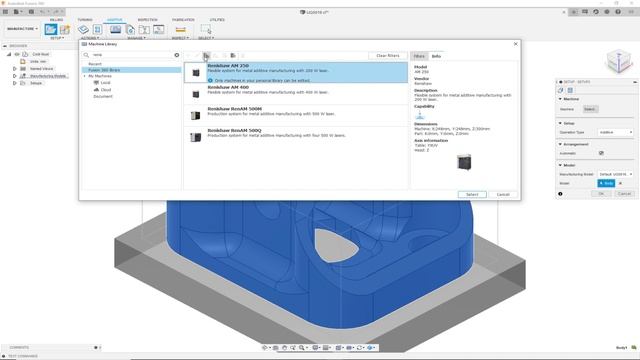Click into the Machine Library search field
The width and height of the screenshot is (640, 360).
click(131, 55)
